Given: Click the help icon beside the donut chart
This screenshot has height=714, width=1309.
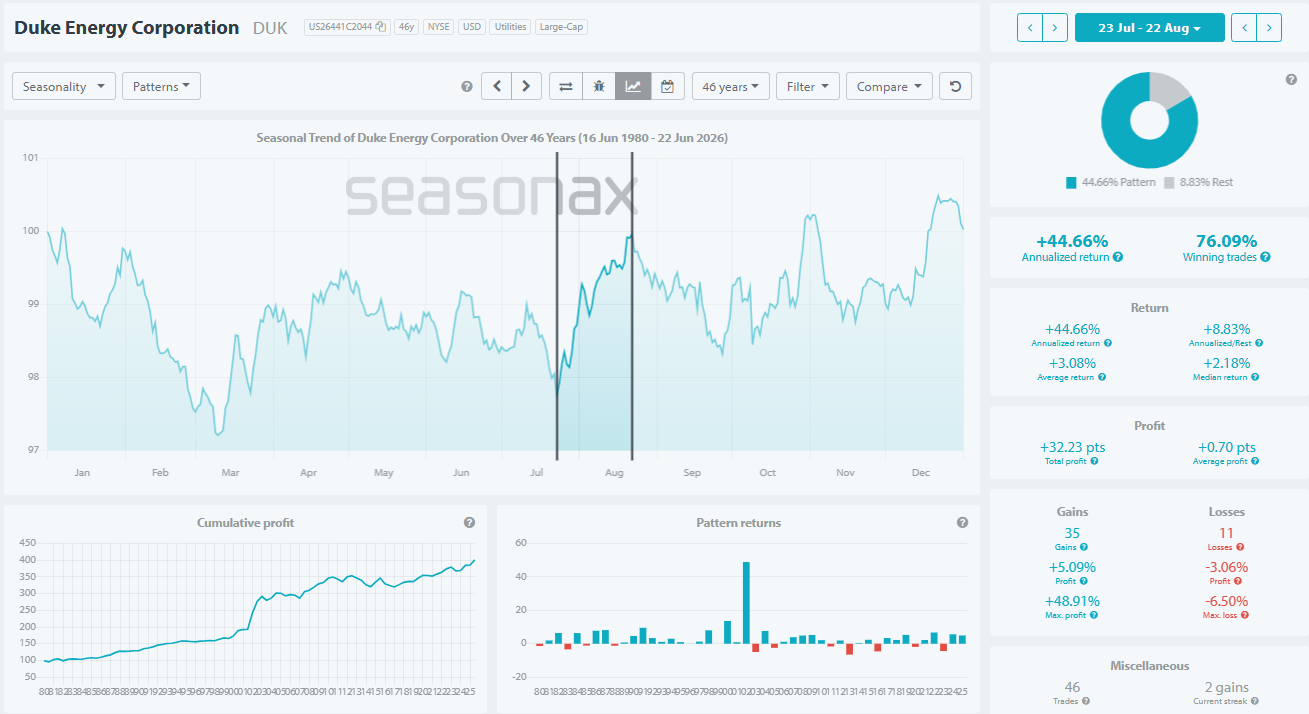Looking at the screenshot, I should (x=1291, y=79).
